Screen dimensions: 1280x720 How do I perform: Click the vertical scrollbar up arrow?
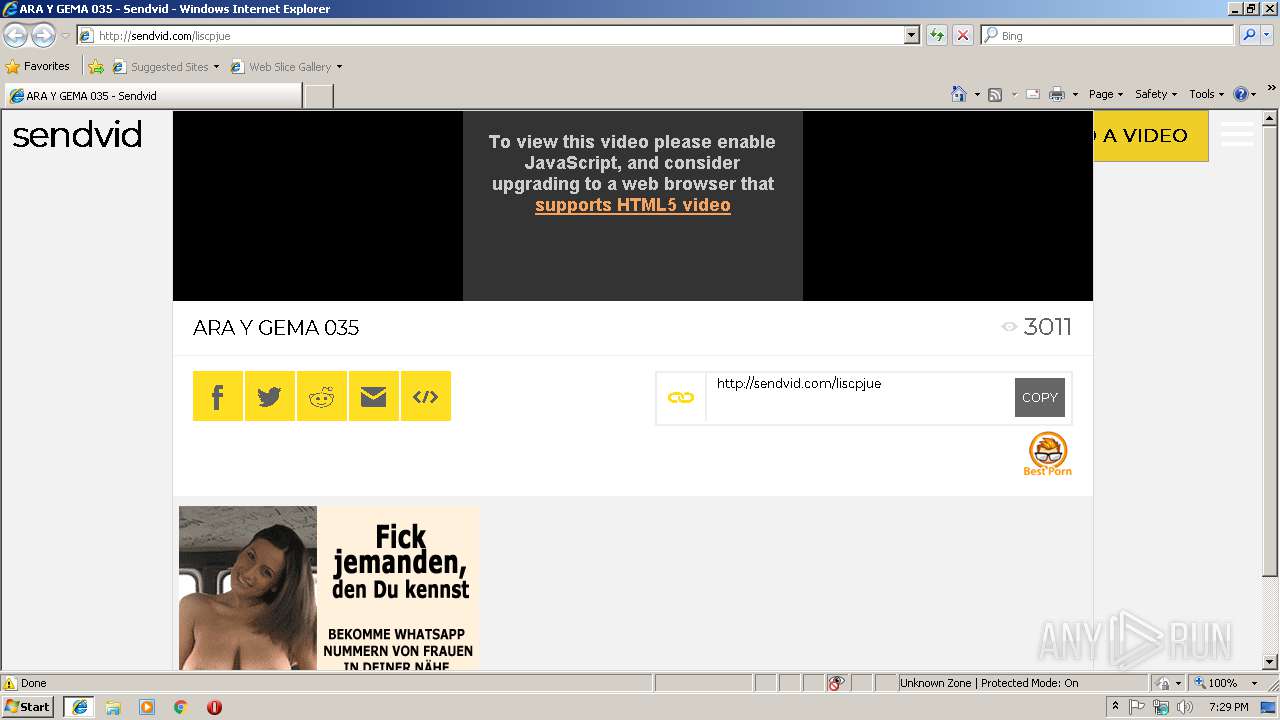point(1270,118)
